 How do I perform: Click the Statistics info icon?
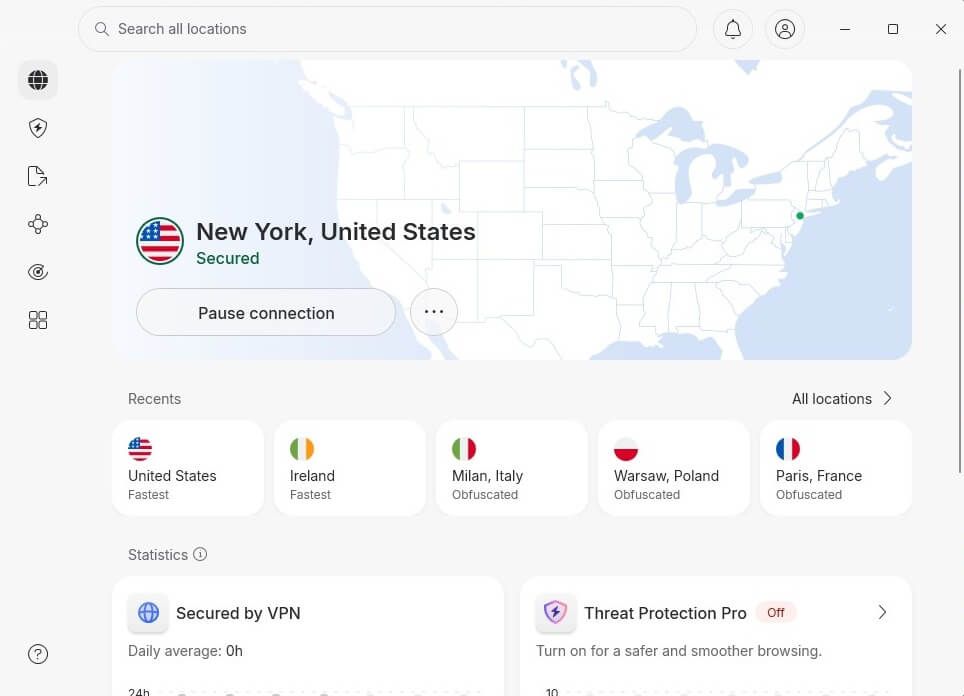[200, 554]
